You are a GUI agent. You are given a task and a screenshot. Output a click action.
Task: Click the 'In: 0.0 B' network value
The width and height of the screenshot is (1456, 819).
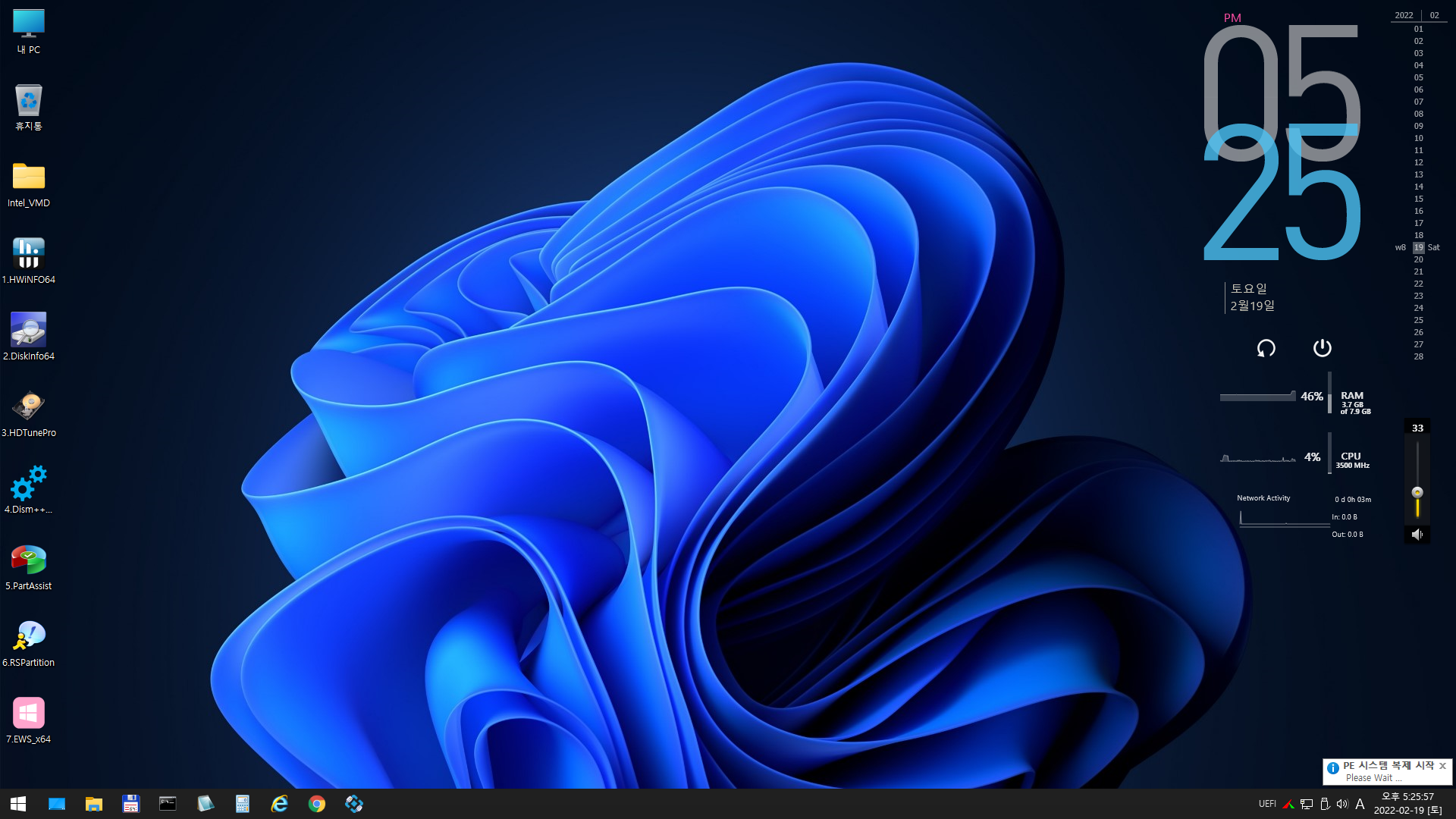coord(1345,517)
